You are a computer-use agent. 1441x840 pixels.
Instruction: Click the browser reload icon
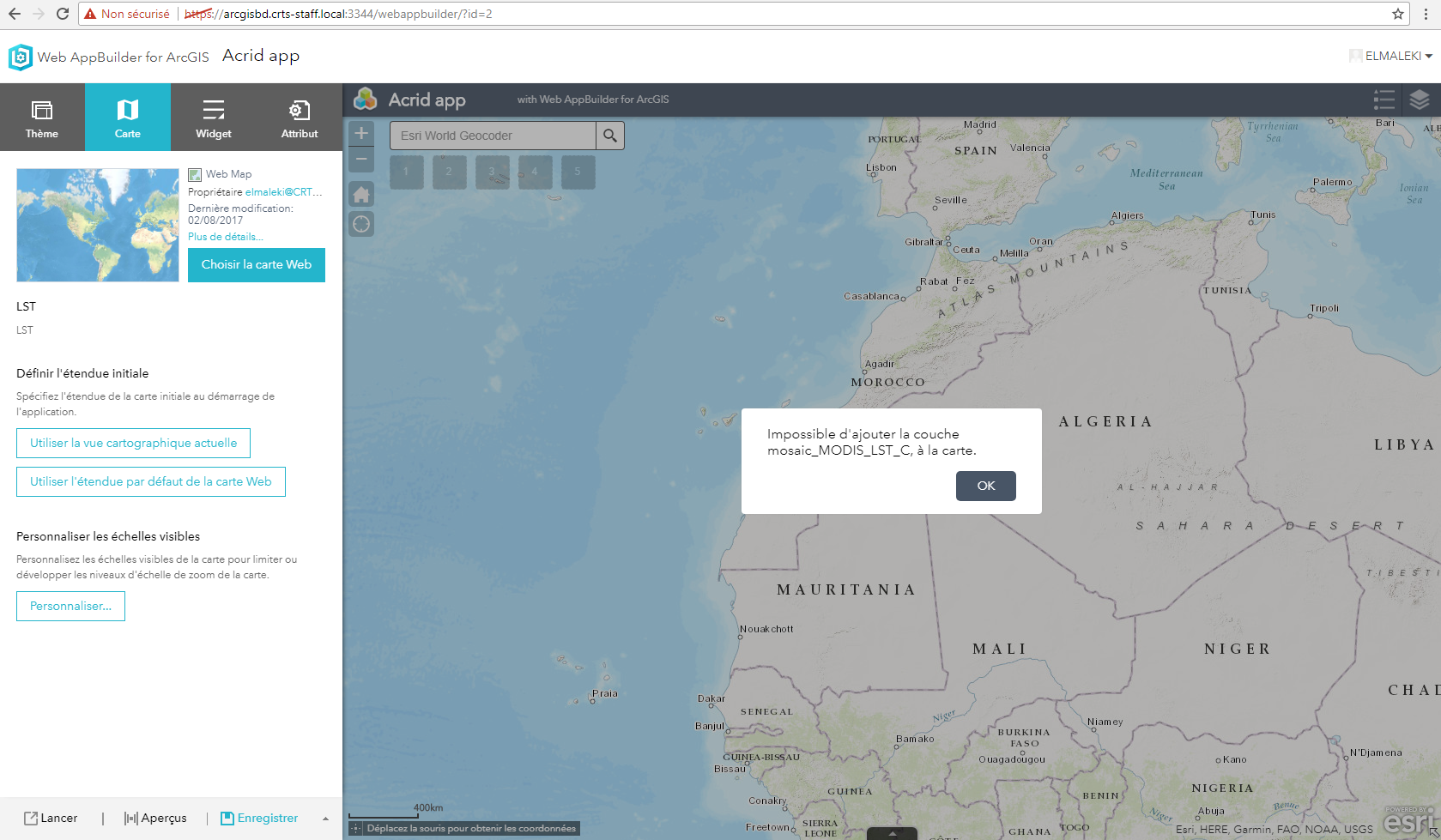62,14
